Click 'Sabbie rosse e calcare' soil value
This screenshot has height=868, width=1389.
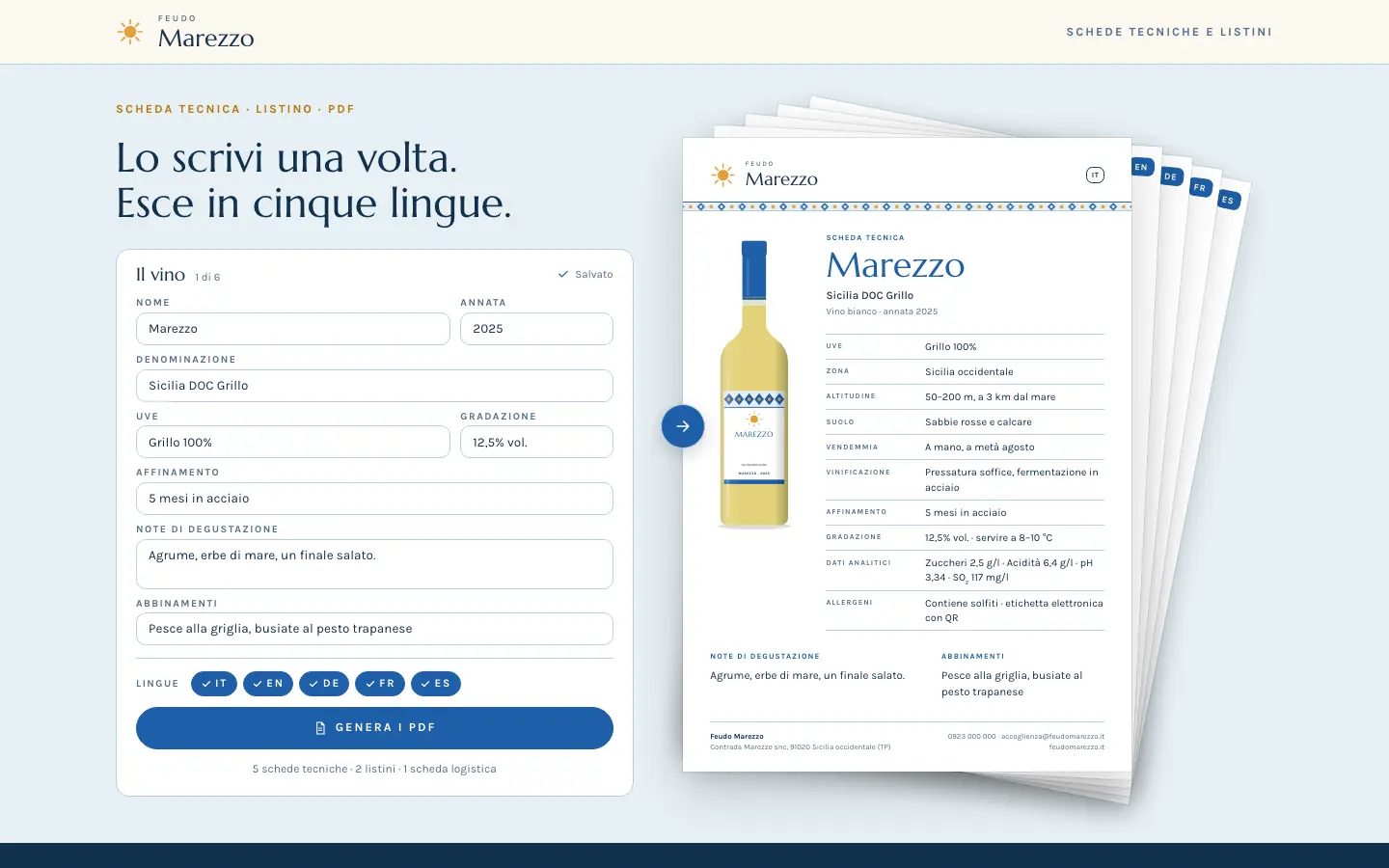pos(978,422)
